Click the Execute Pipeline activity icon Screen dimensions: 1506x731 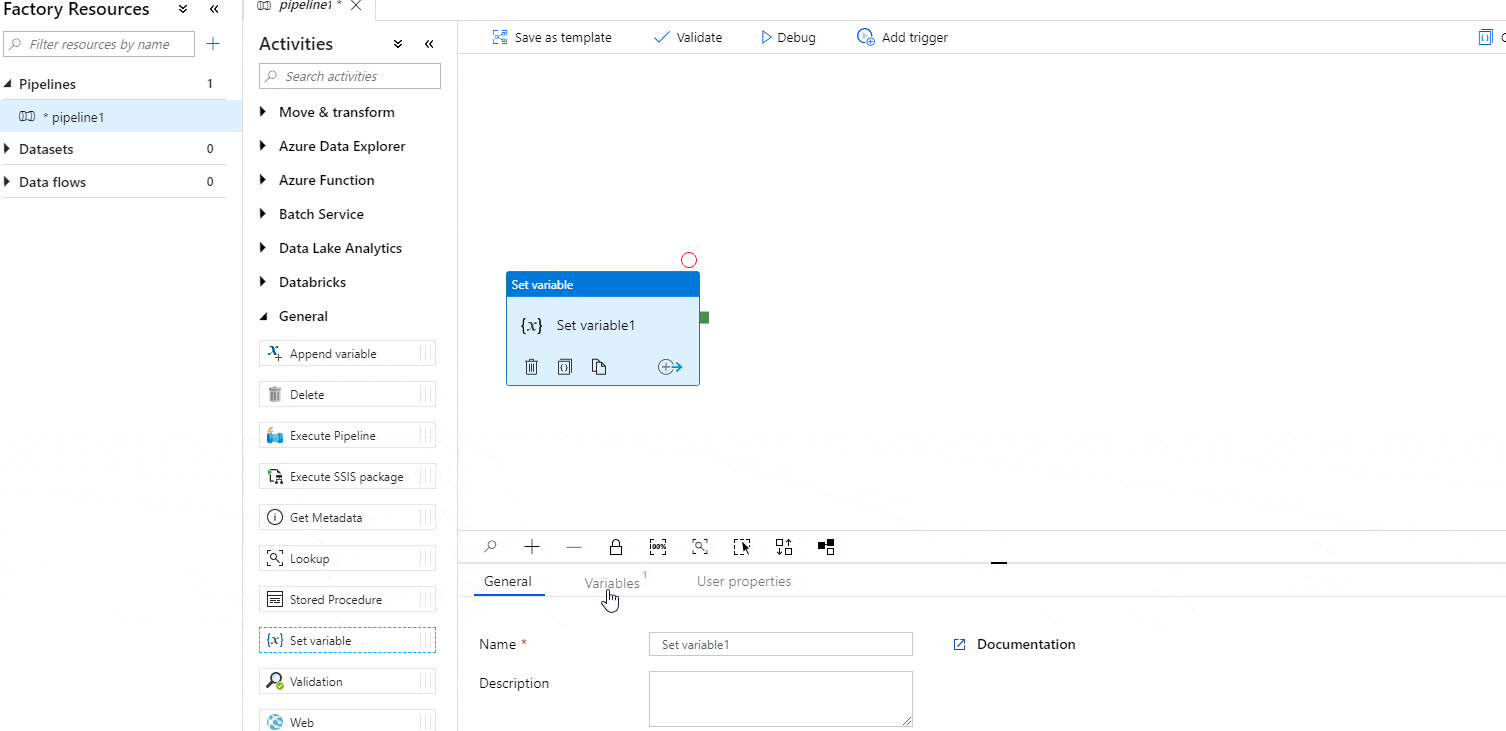coord(275,436)
